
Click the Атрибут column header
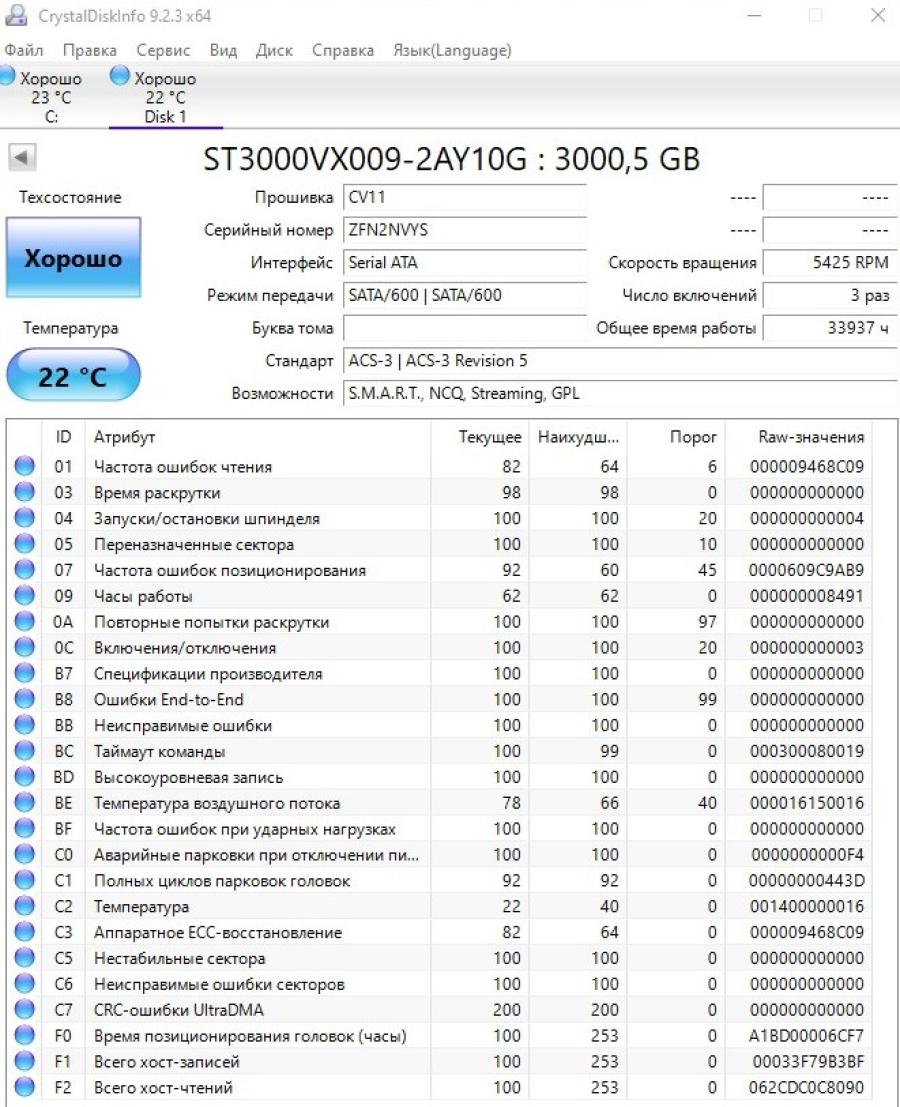click(124, 437)
